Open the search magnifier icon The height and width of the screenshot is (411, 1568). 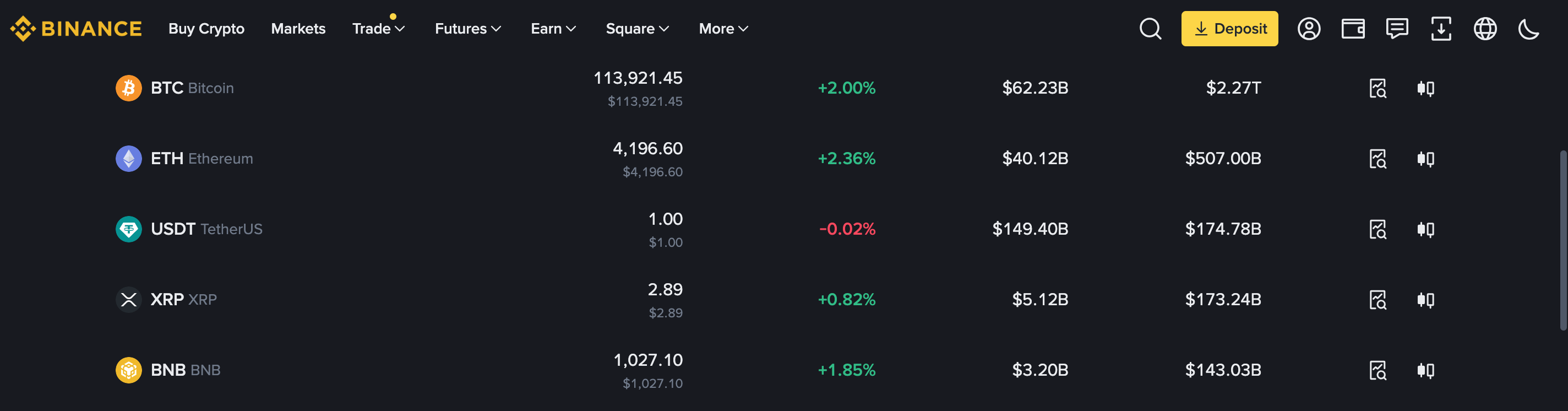click(x=1150, y=29)
